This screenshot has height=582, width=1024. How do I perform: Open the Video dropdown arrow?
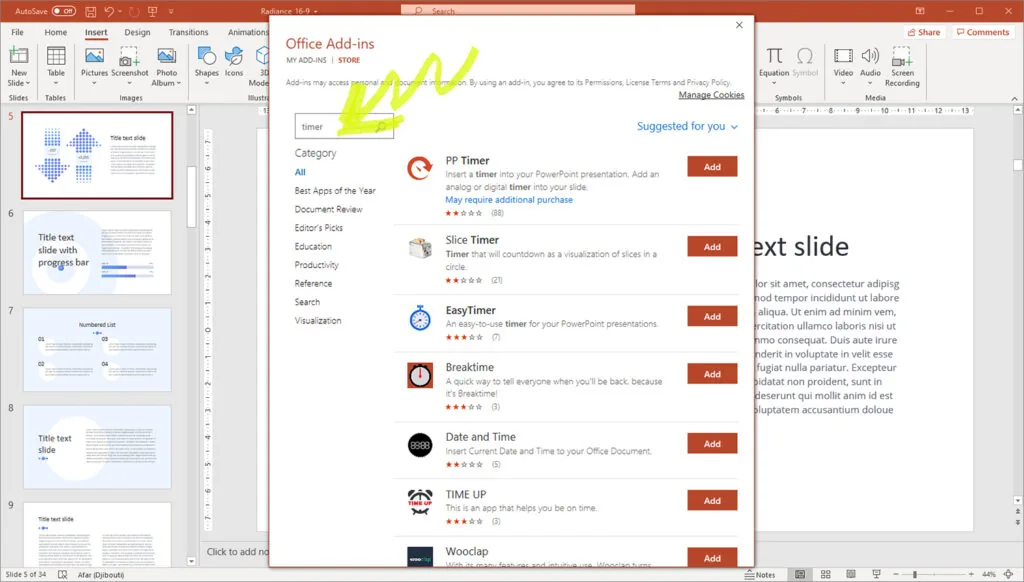click(843, 84)
